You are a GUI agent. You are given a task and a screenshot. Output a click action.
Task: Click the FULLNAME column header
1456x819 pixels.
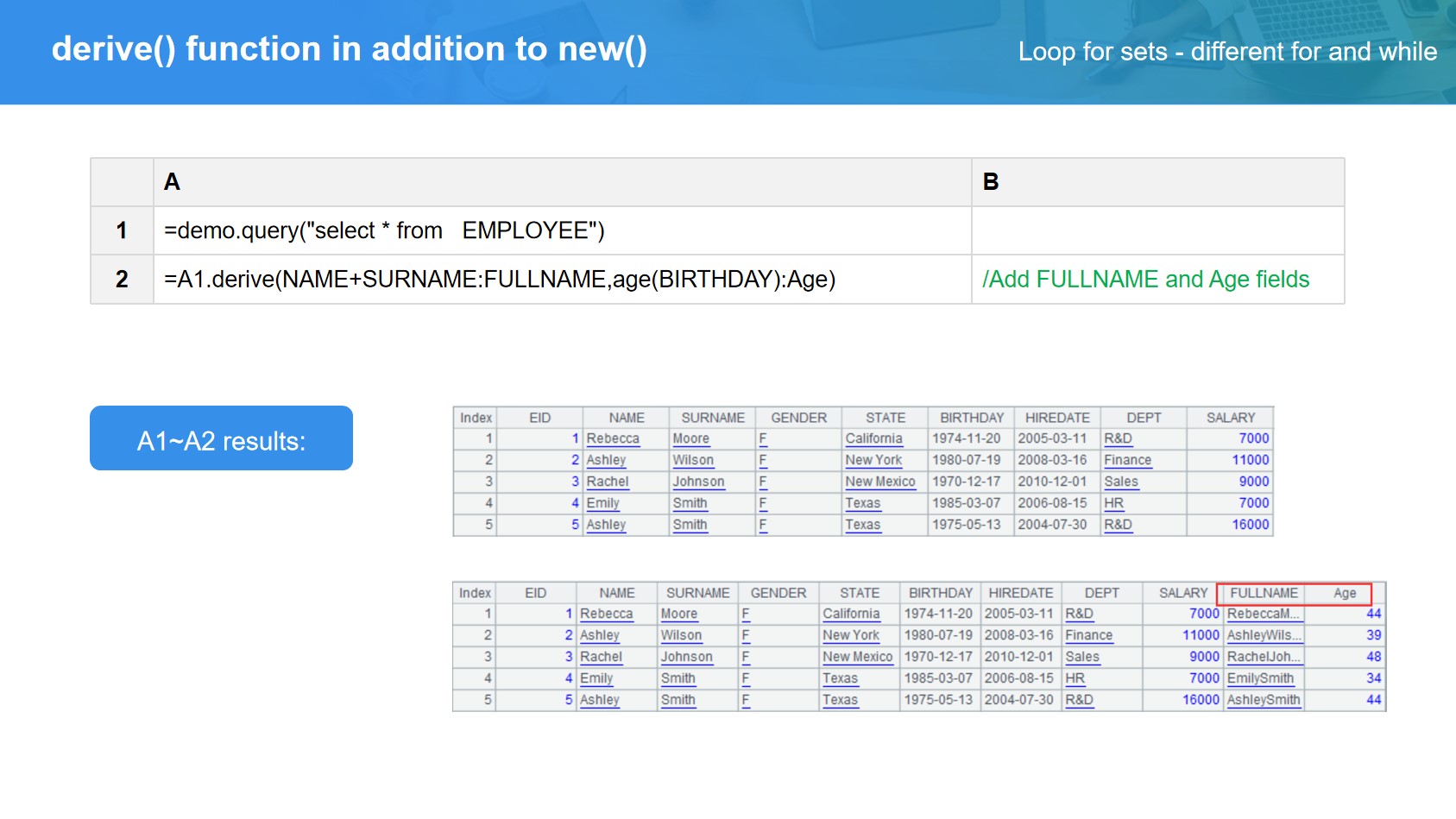point(1263,593)
